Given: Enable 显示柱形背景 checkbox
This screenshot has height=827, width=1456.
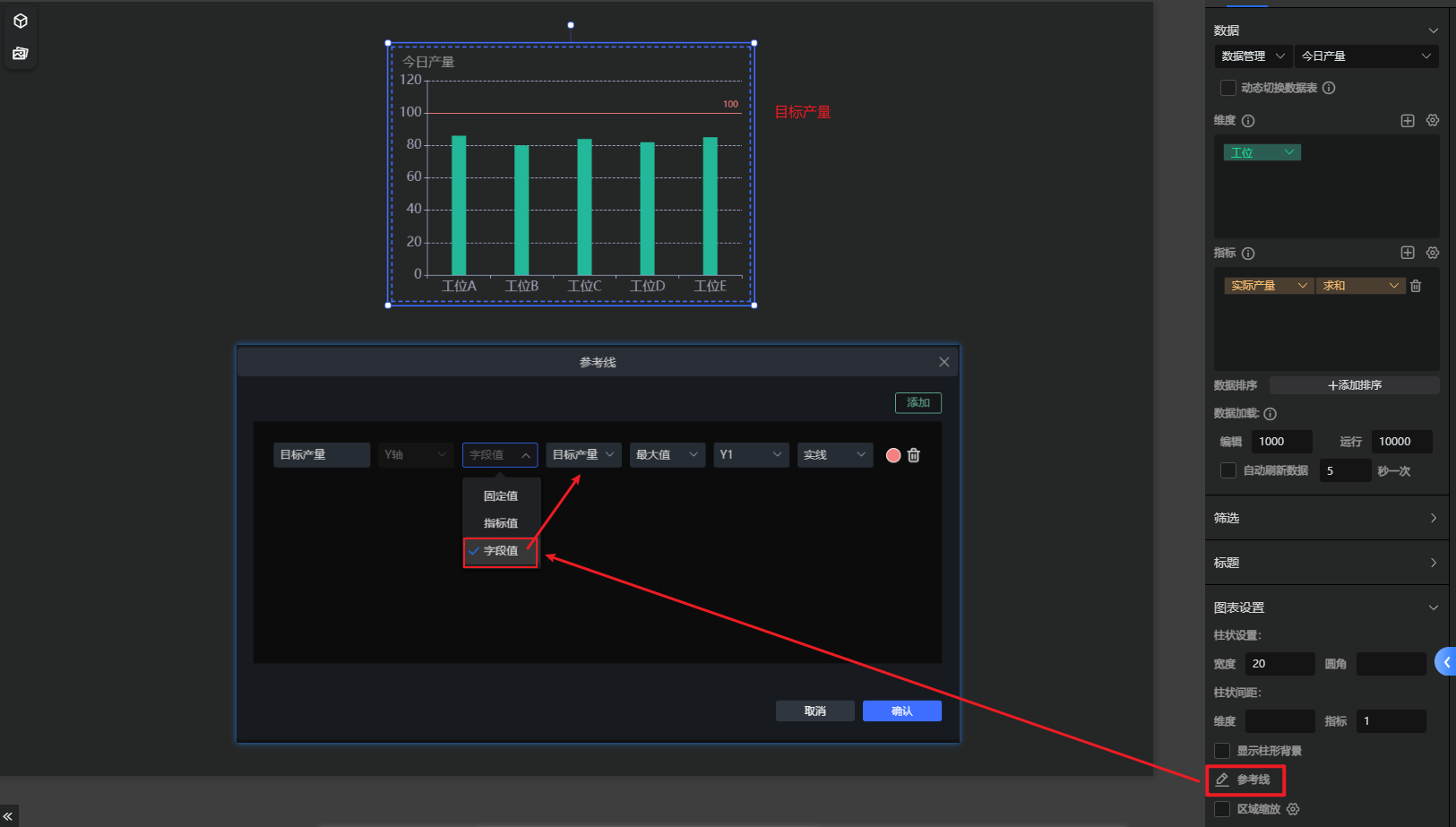Looking at the screenshot, I should [1222, 751].
